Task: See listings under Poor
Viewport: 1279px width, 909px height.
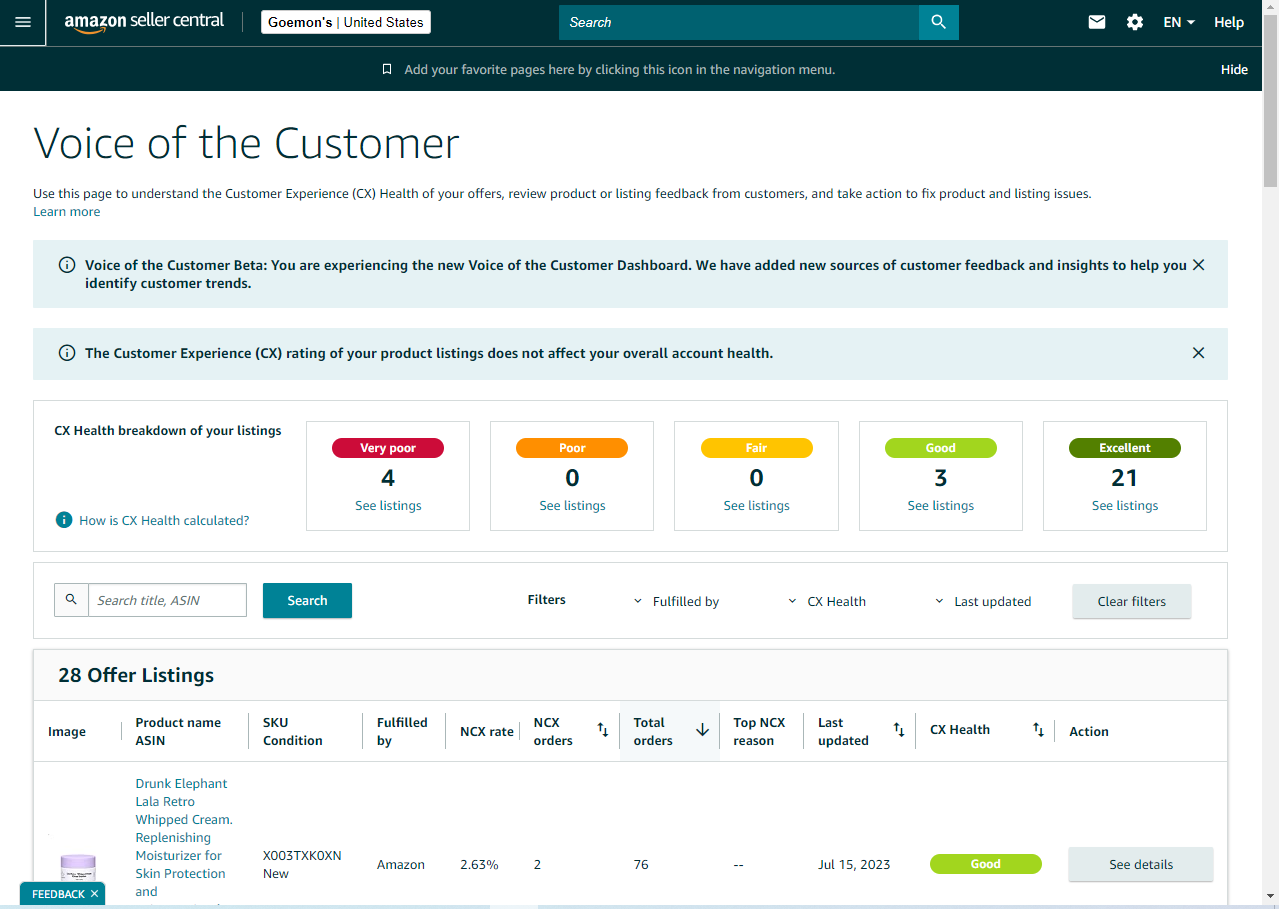Action: [x=572, y=506]
